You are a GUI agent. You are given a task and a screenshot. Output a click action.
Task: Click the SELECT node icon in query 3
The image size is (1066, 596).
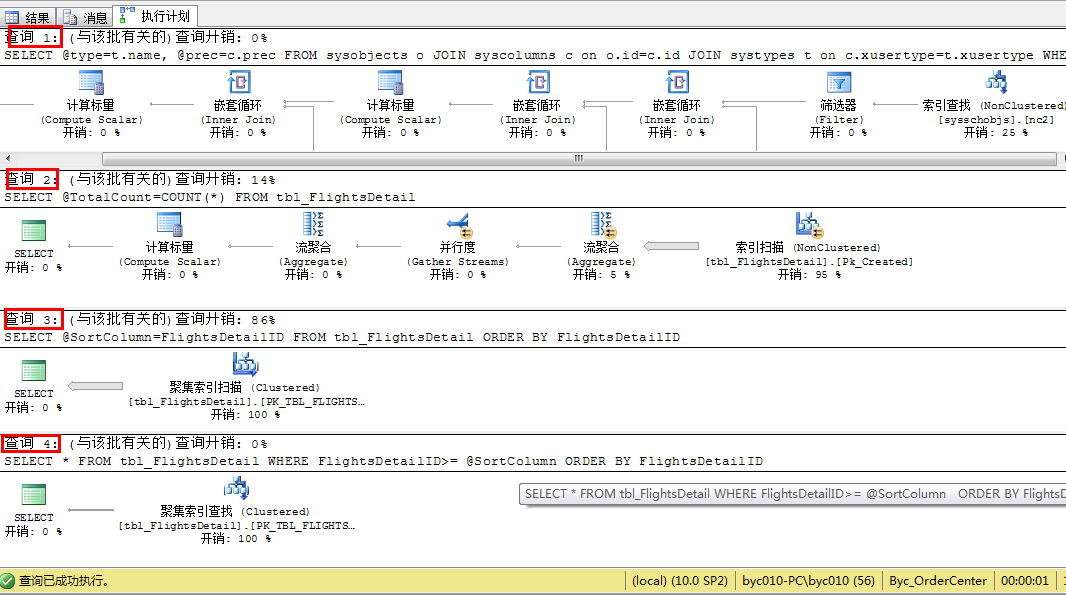(x=36, y=370)
